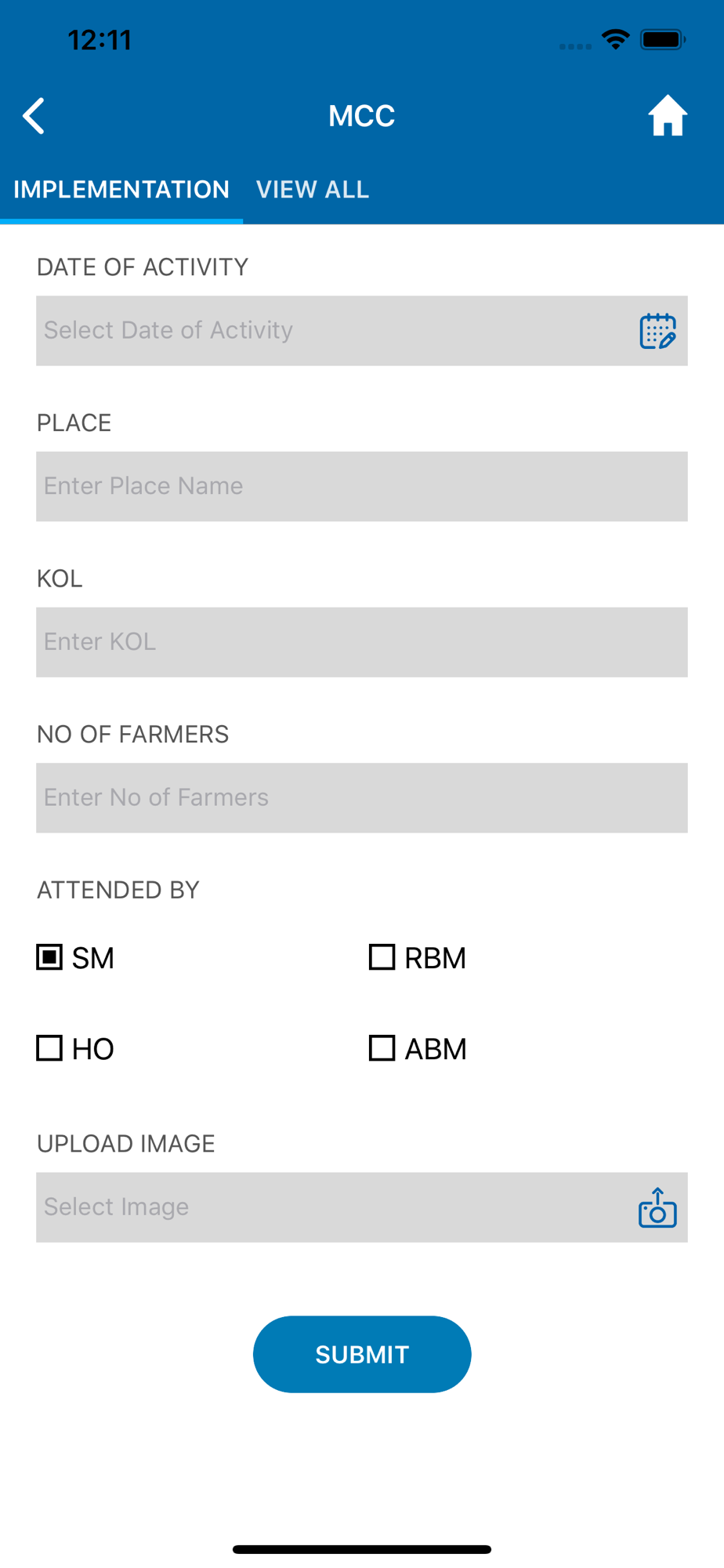Viewport: 724px width, 1568px height.
Task: Click the Enter KOL input field
Action: (x=362, y=642)
